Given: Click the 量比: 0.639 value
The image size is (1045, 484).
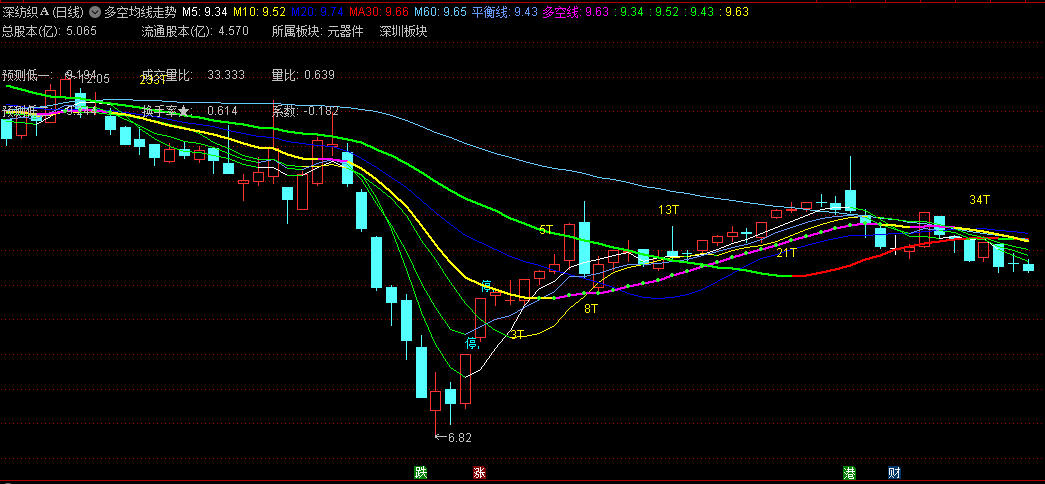Looking at the screenshot, I should pyautogui.click(x=303, y=75).
